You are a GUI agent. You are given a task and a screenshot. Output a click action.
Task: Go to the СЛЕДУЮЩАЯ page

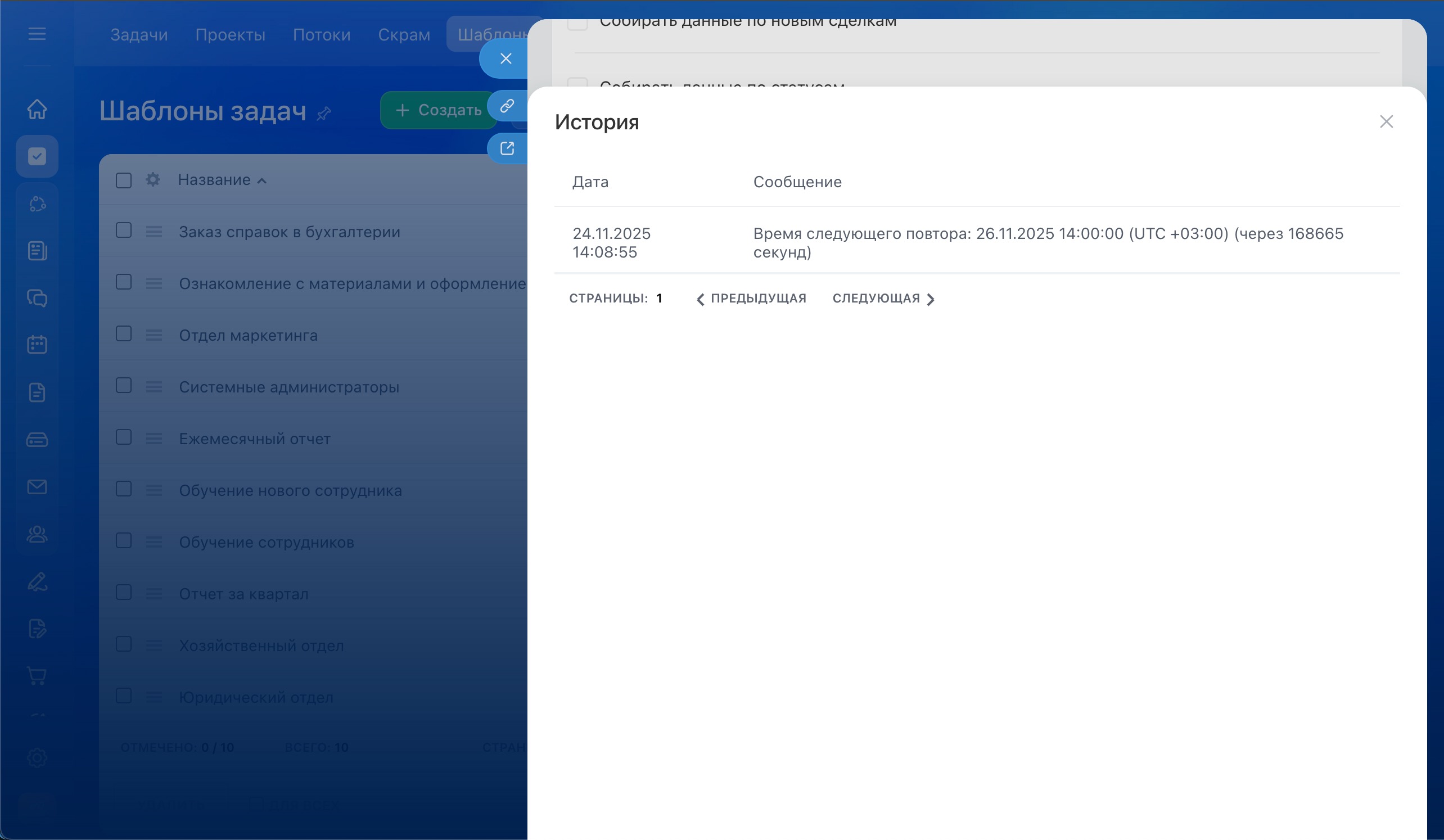tap(883, 299)
